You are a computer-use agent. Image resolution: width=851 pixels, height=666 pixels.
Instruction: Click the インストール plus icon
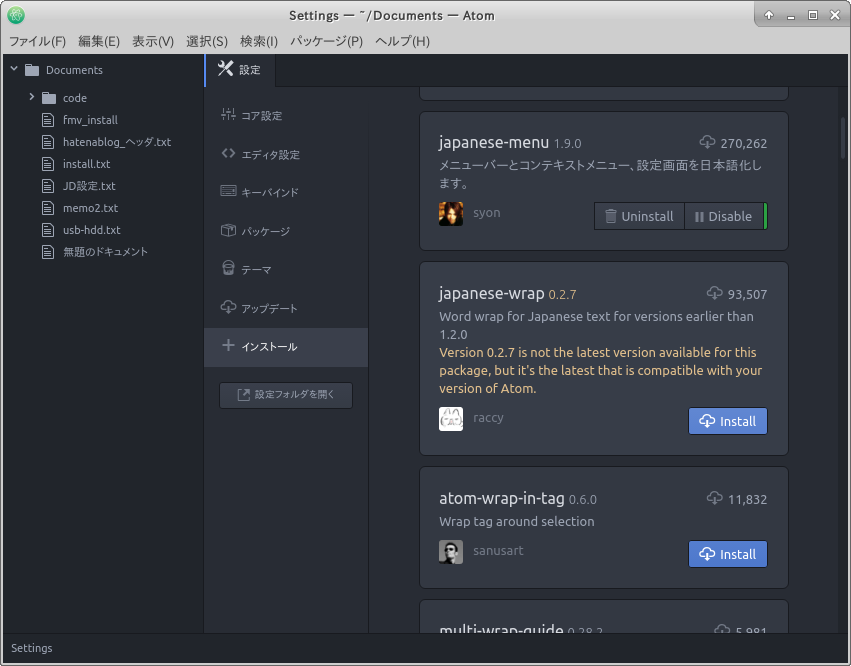tap(228, 345)
